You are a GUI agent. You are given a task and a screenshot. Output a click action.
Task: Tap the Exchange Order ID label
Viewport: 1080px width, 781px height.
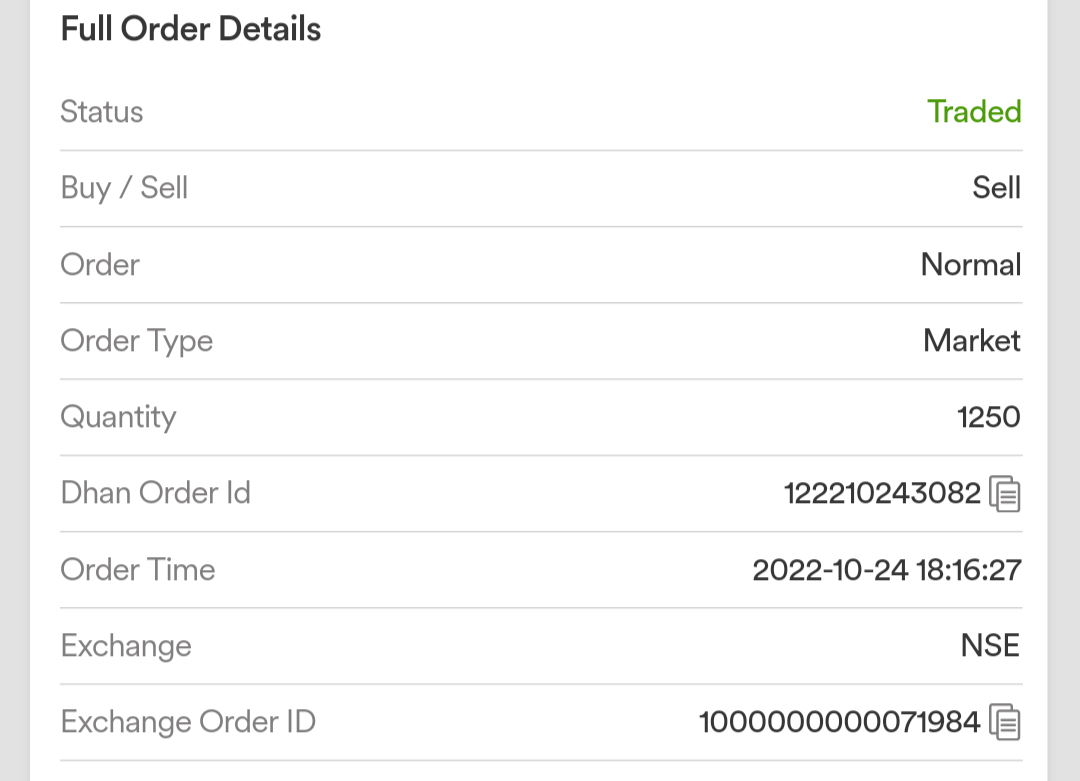pos(188,722)
